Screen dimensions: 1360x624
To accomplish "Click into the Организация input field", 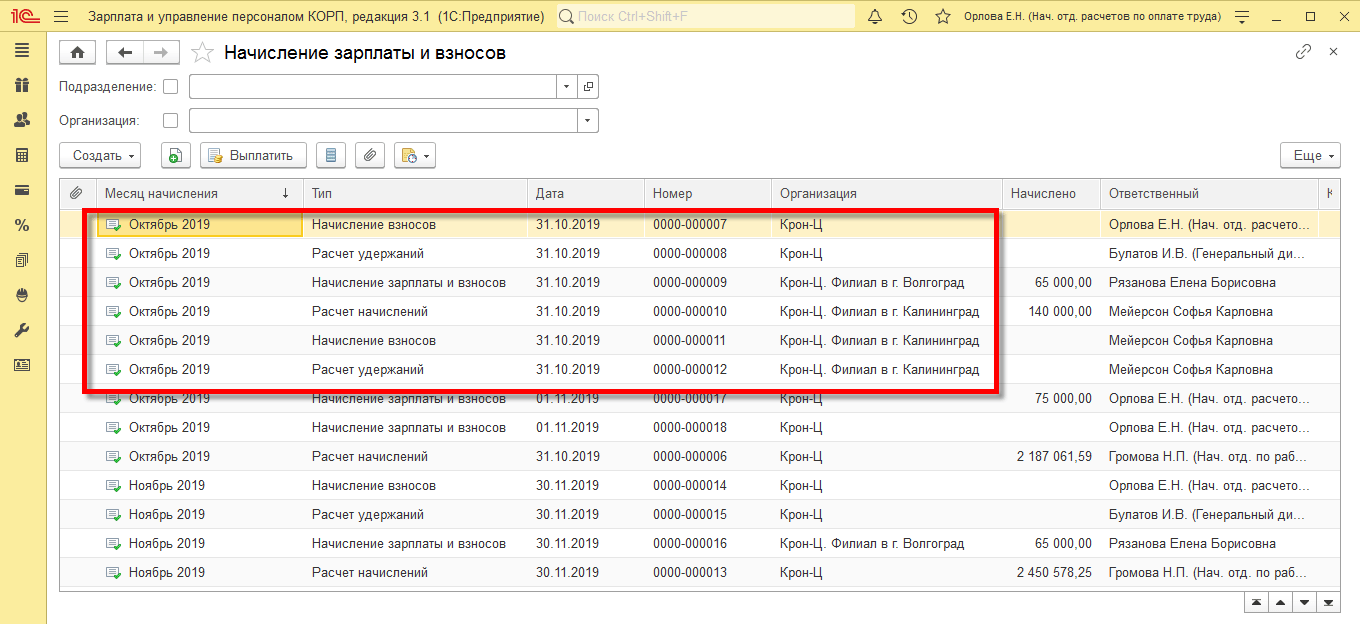I will click(x=384, y=121).
